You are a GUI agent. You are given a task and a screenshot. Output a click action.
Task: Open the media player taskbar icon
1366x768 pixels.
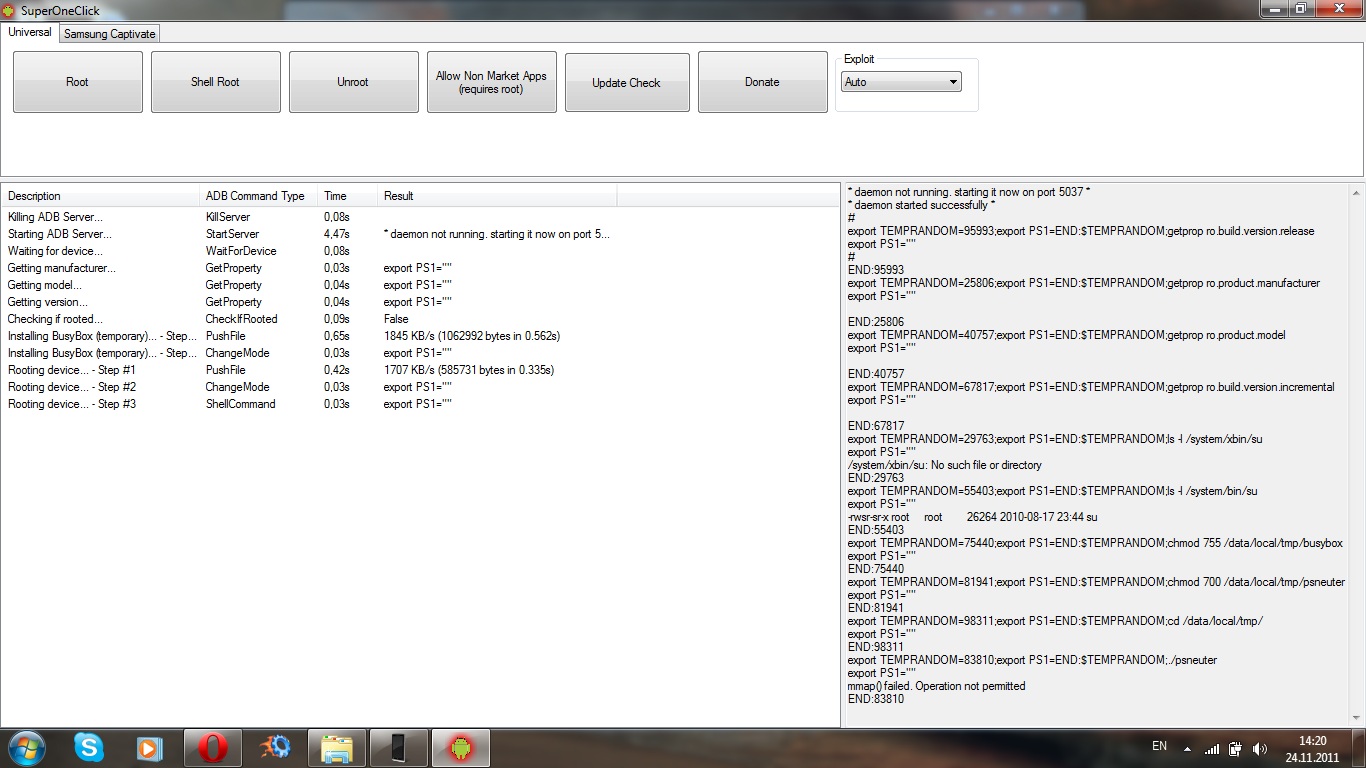(149, 747)
